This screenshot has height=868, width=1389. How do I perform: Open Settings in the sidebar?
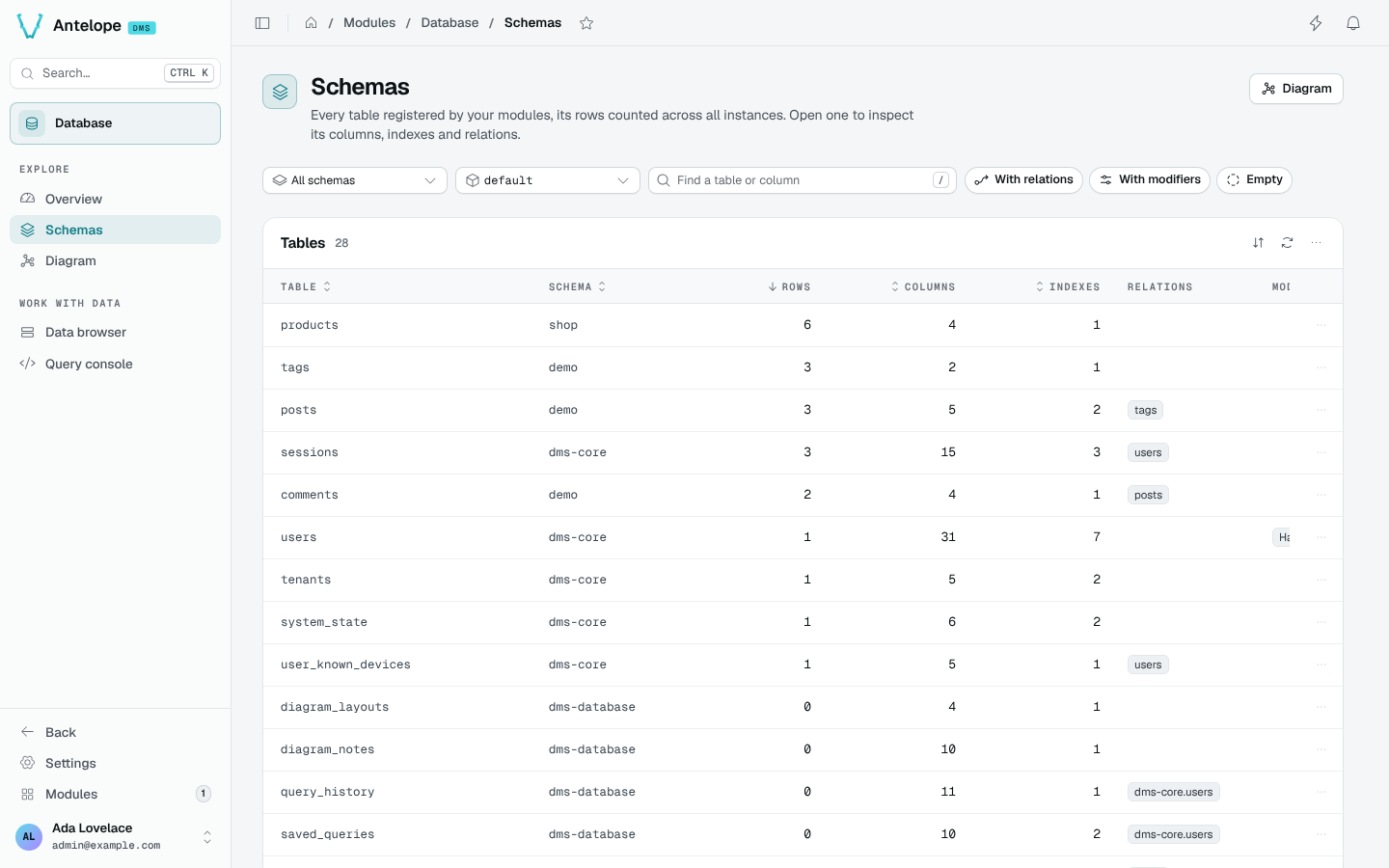[x=115, y=763]
